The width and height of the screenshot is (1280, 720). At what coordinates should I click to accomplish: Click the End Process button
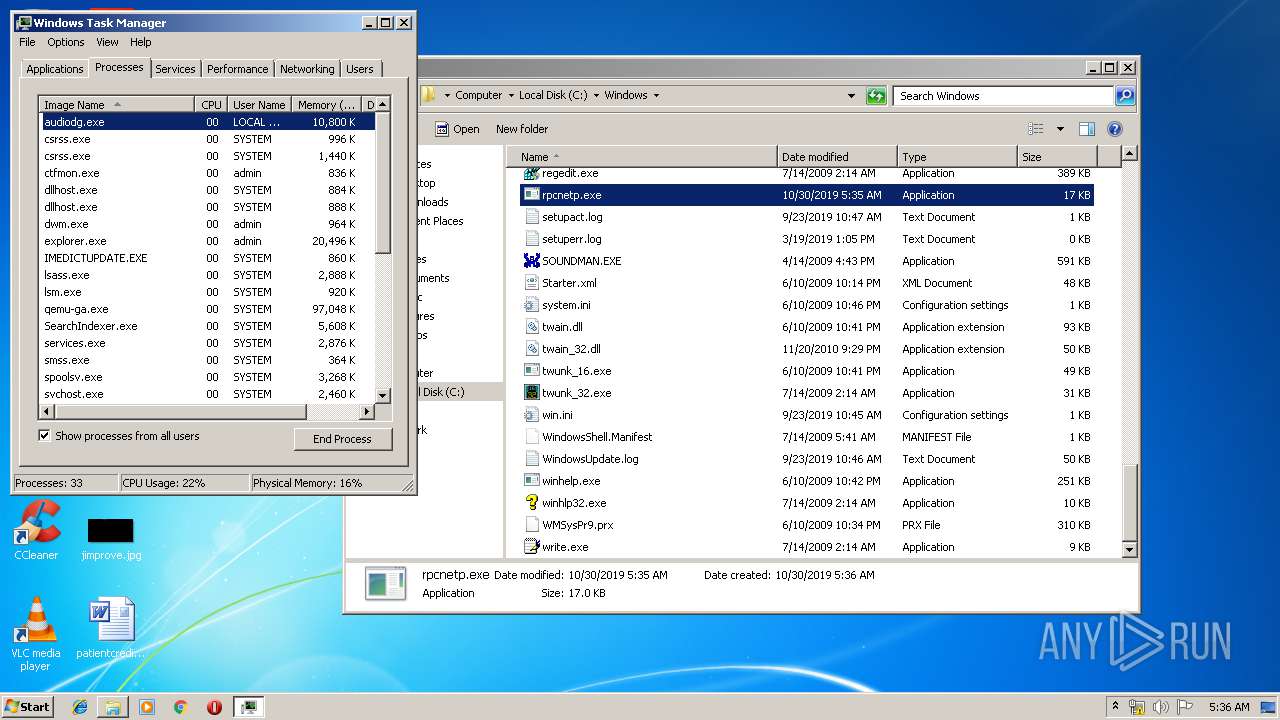pos(342,439)
